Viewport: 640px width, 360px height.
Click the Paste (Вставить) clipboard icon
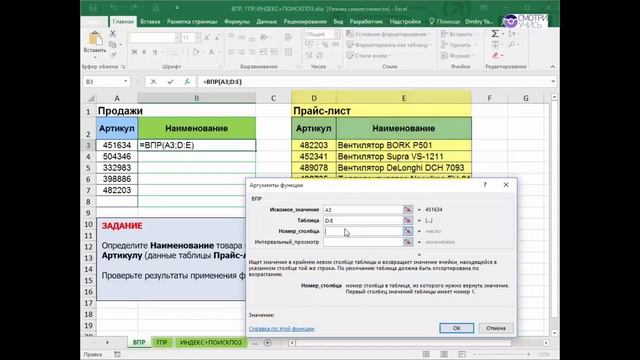pos(95,38)
